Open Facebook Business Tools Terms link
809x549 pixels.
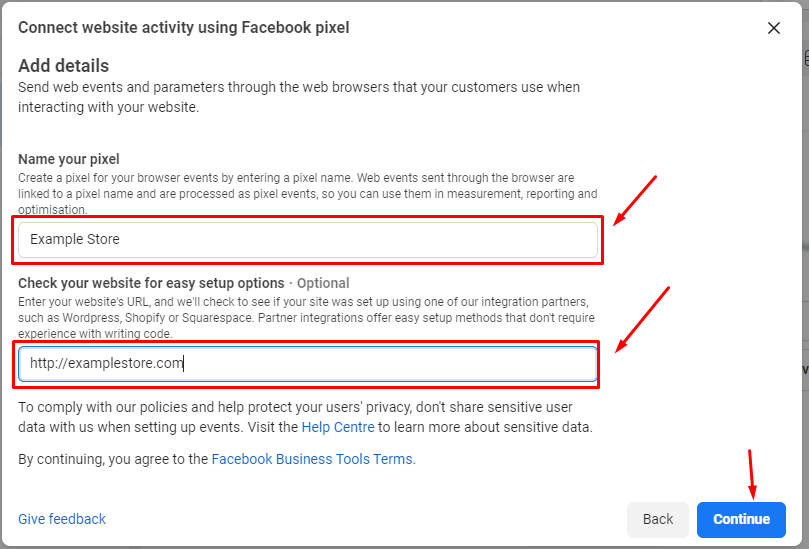(x=313, y=459)
